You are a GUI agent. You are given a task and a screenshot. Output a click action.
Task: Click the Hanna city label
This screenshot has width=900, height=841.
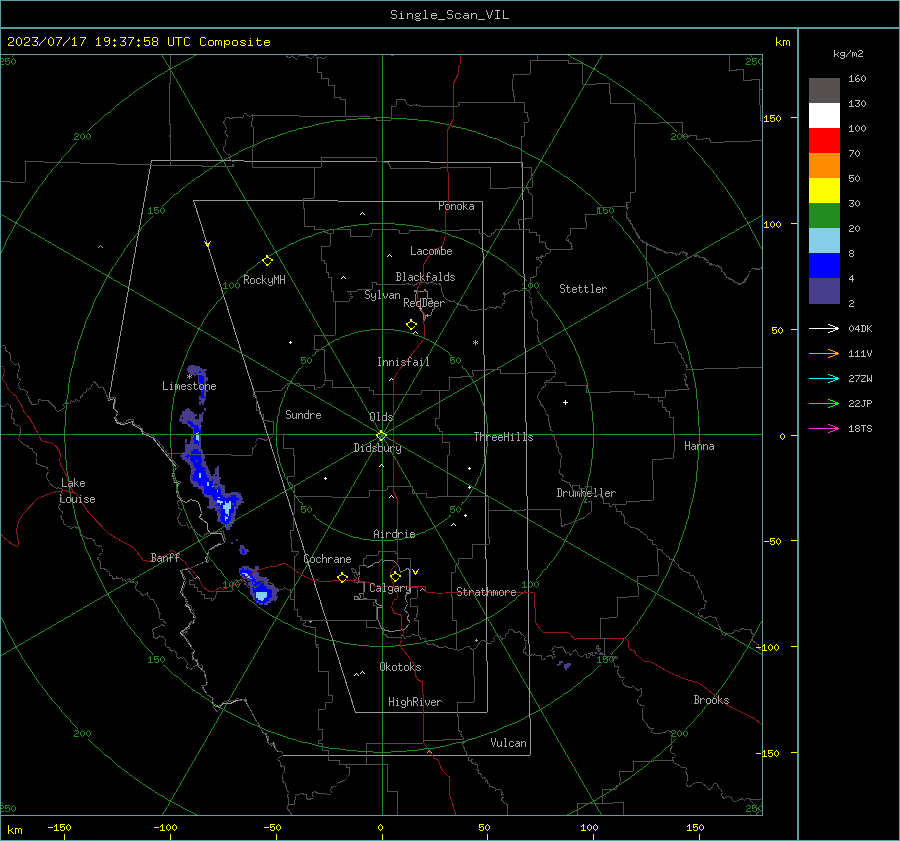pyautogui.click(x=699, y=446)
